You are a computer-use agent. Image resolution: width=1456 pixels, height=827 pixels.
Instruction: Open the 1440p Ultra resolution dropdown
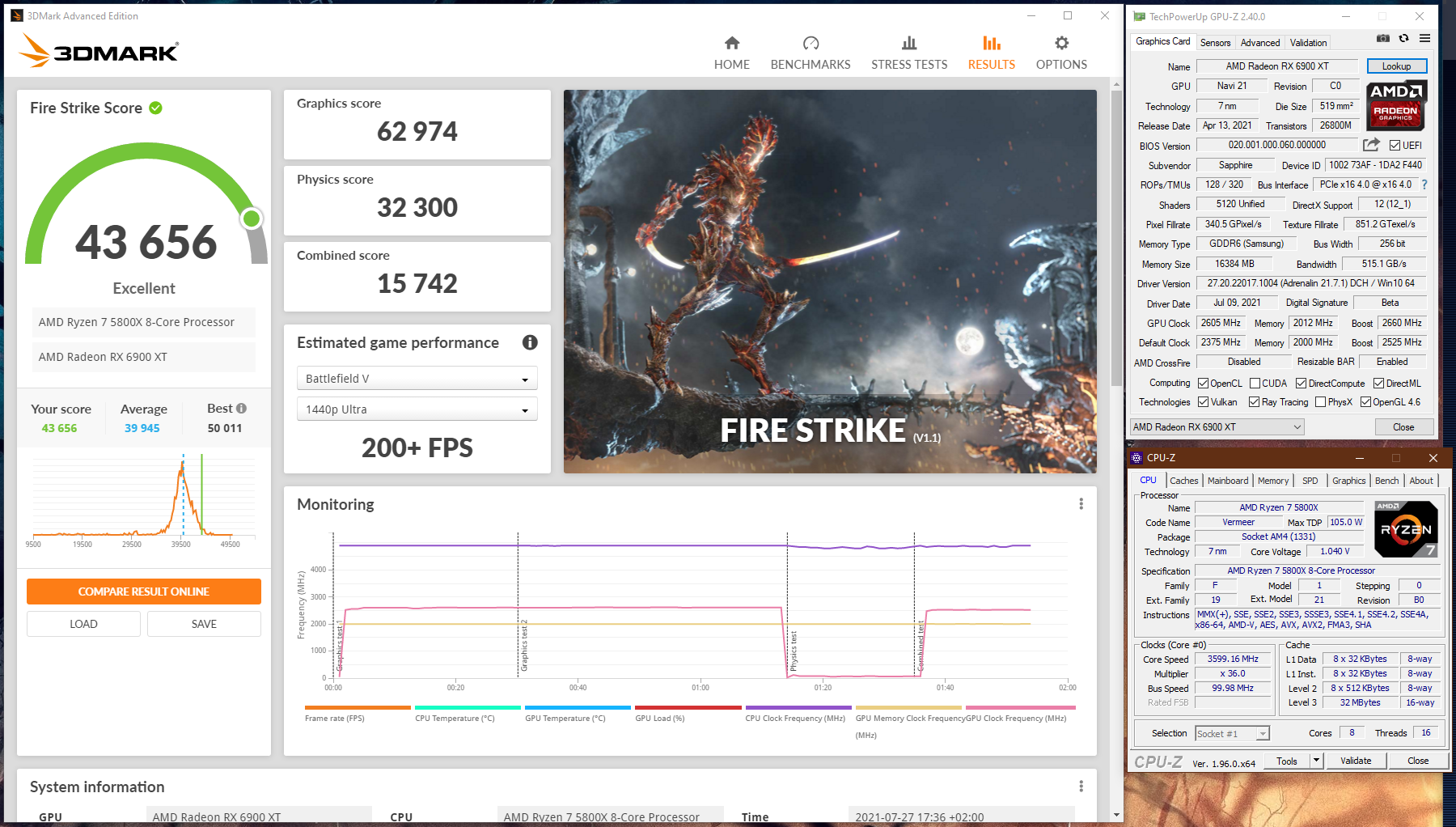[x=417, y=409]
